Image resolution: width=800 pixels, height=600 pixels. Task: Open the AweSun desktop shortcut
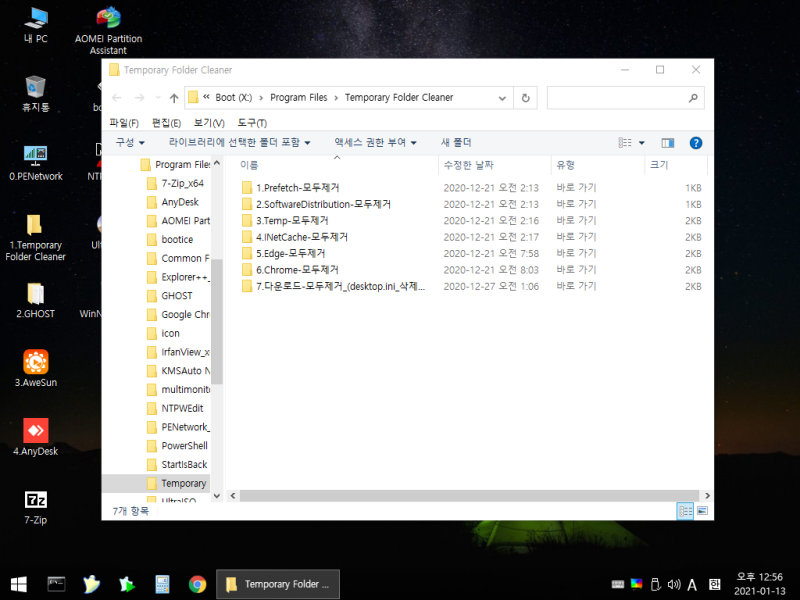(35, 363)
